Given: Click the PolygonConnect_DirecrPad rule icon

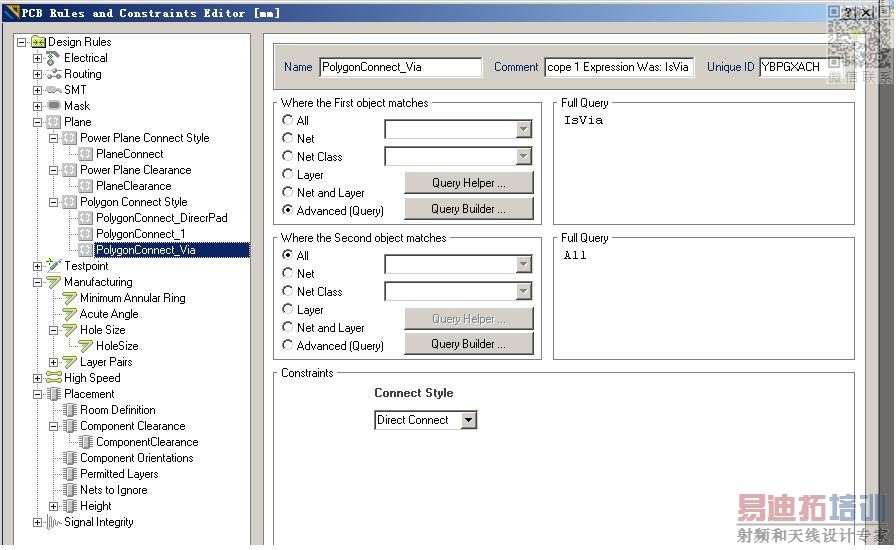Looking at the screenshot, I should click(86, 218).
